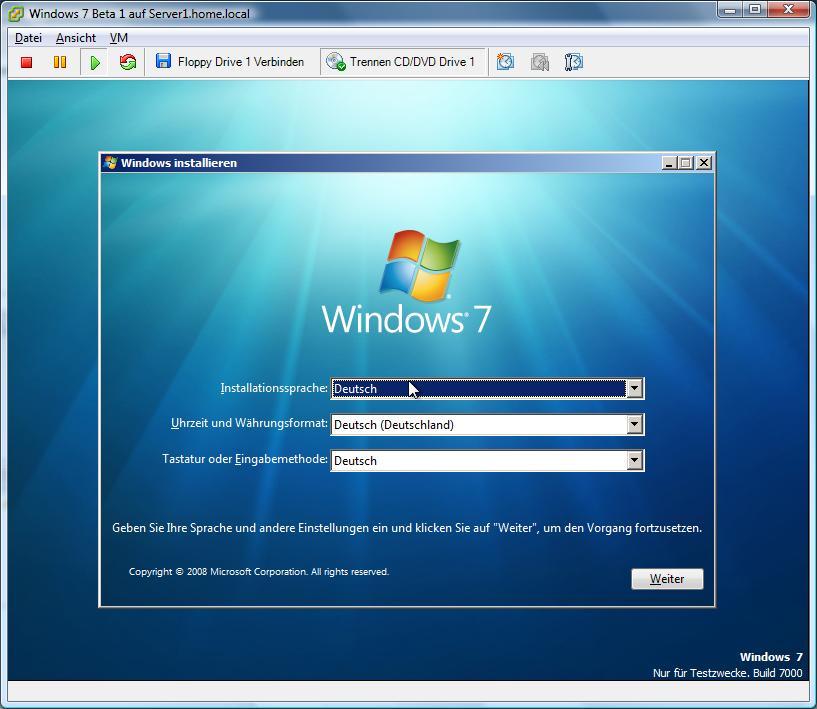
Task: Close the Windows installieren dialog
Action: (x=704, y=163)
